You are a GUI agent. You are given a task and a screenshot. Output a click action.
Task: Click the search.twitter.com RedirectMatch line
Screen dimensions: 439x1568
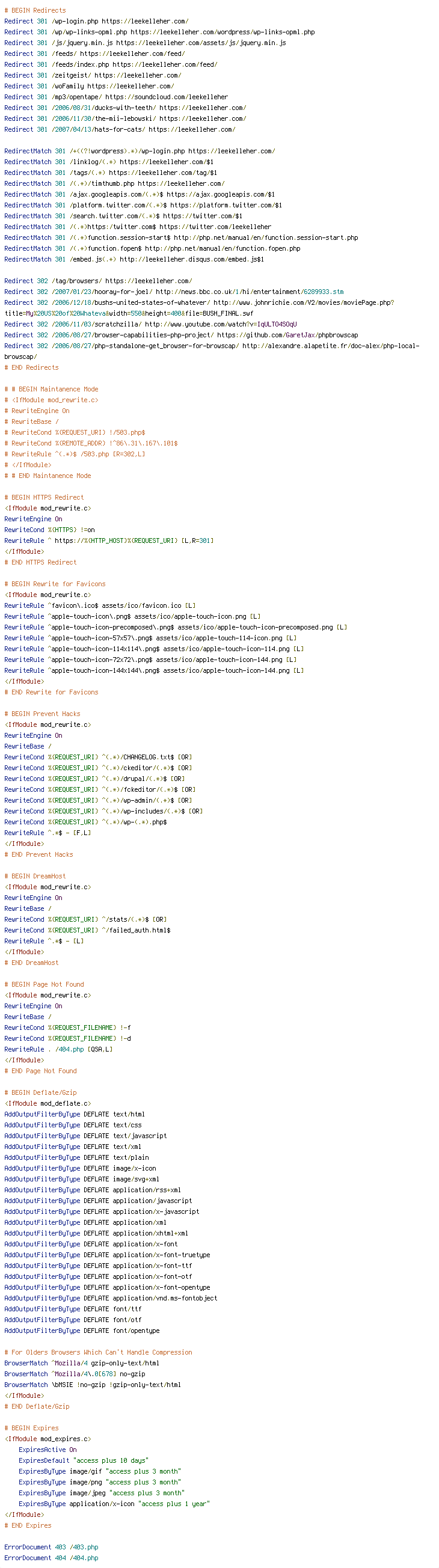(x=123, y=216)
